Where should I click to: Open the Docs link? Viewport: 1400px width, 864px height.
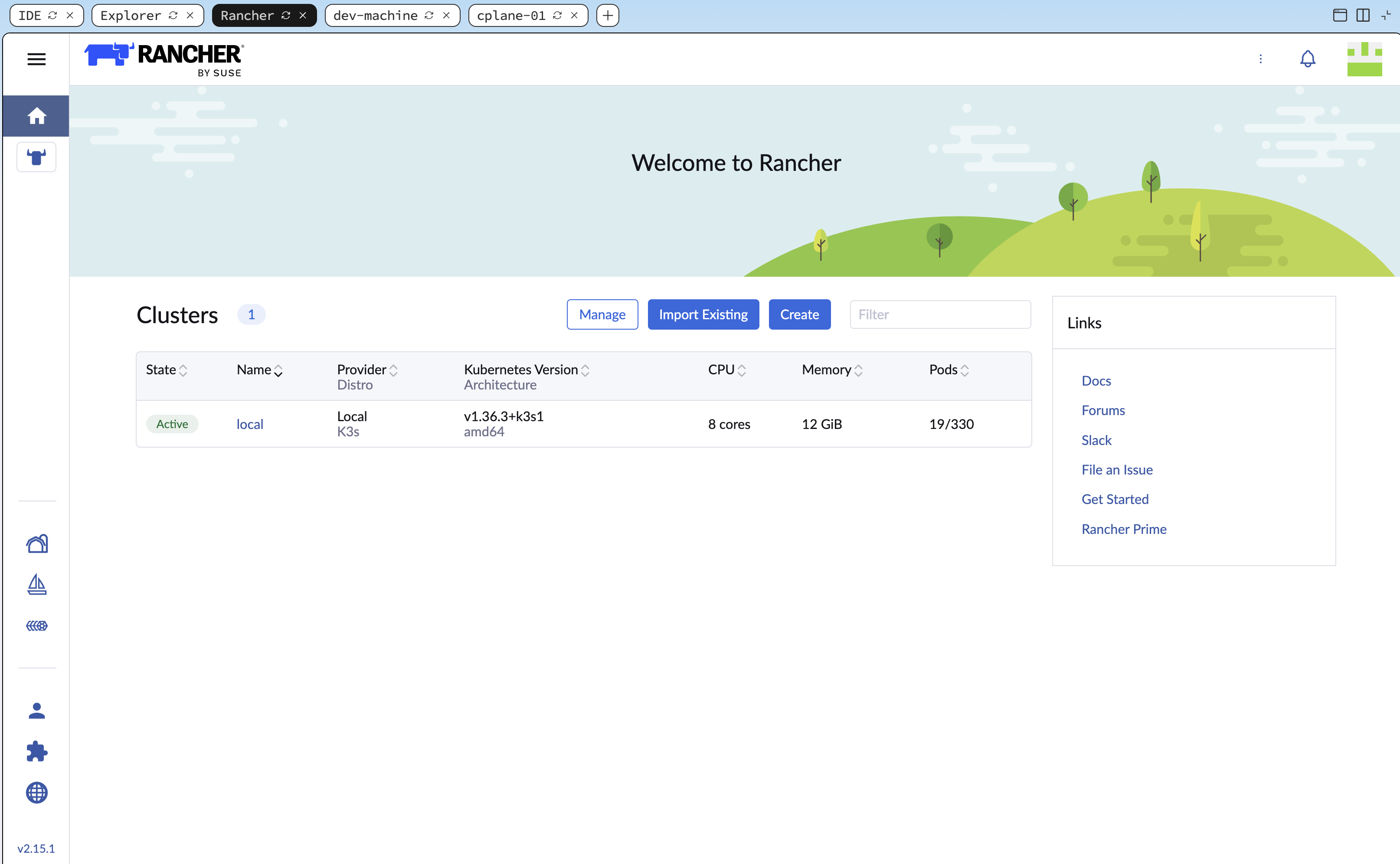(x=1096, y=380)
